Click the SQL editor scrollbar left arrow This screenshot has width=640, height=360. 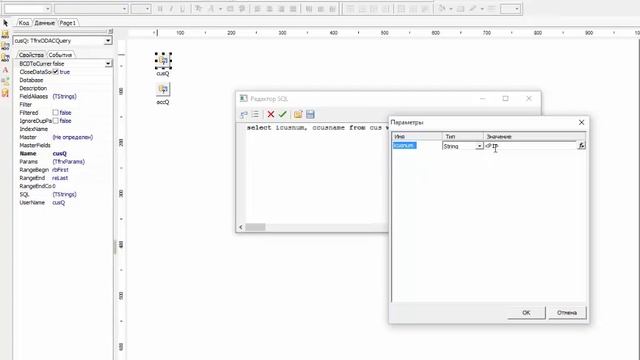click(x=241, y=227)
